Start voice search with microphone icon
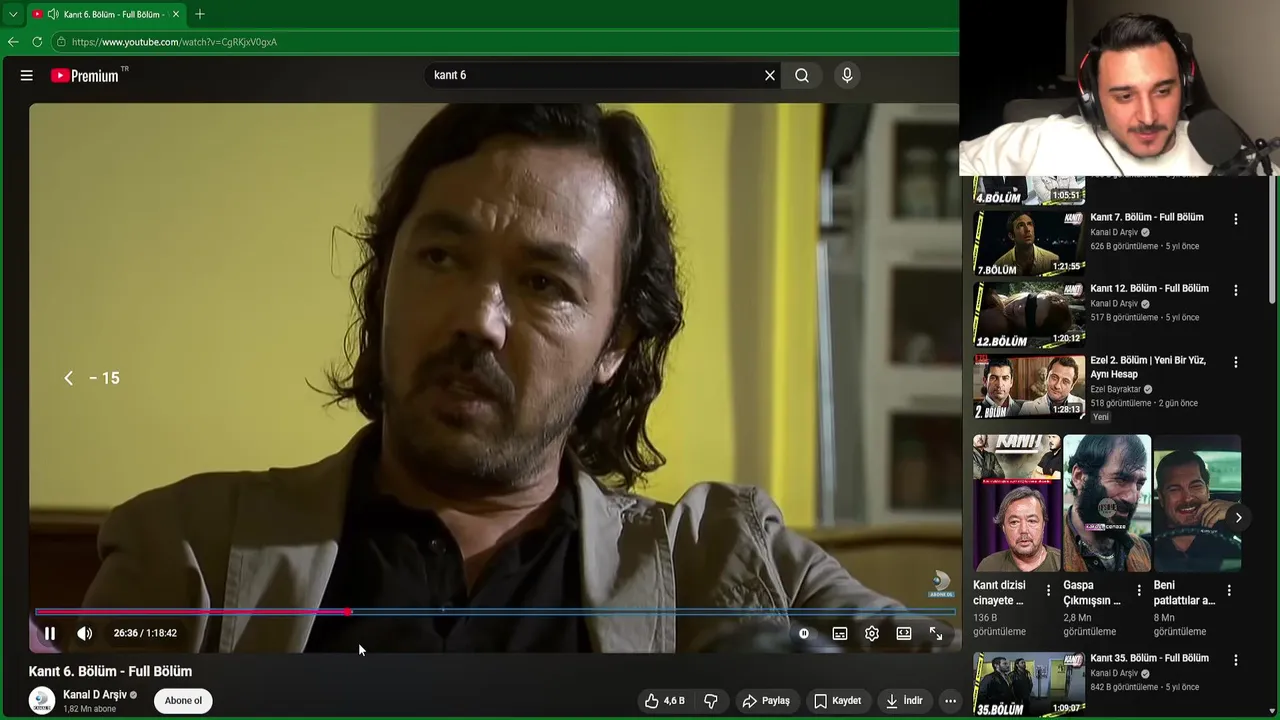 pyautogui.click(x=847, y=75)
